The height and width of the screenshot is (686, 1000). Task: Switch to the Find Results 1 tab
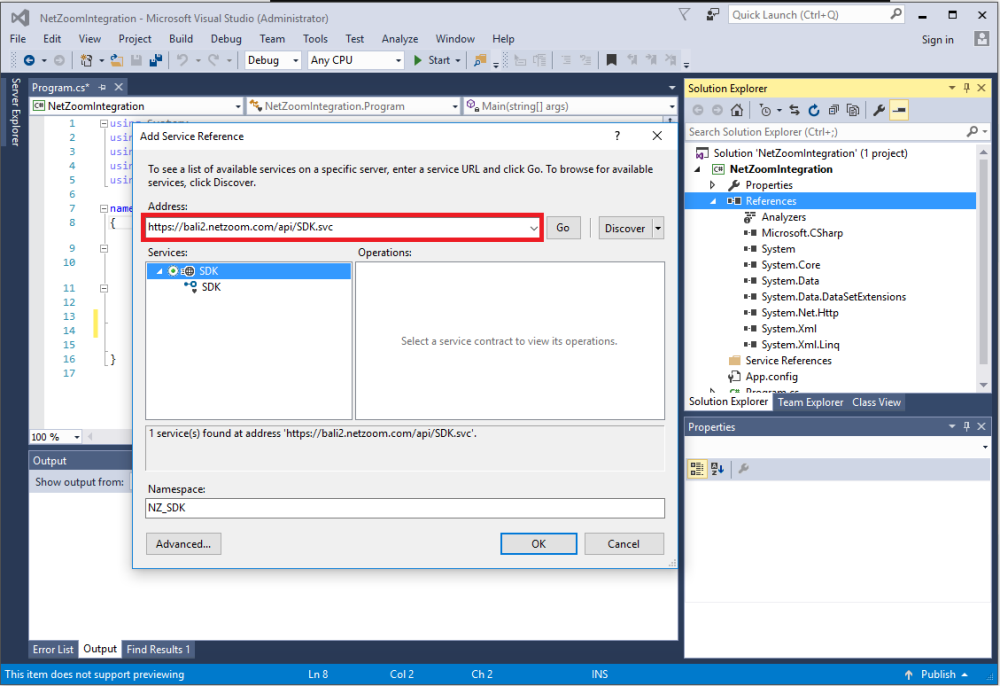(158, 649)
